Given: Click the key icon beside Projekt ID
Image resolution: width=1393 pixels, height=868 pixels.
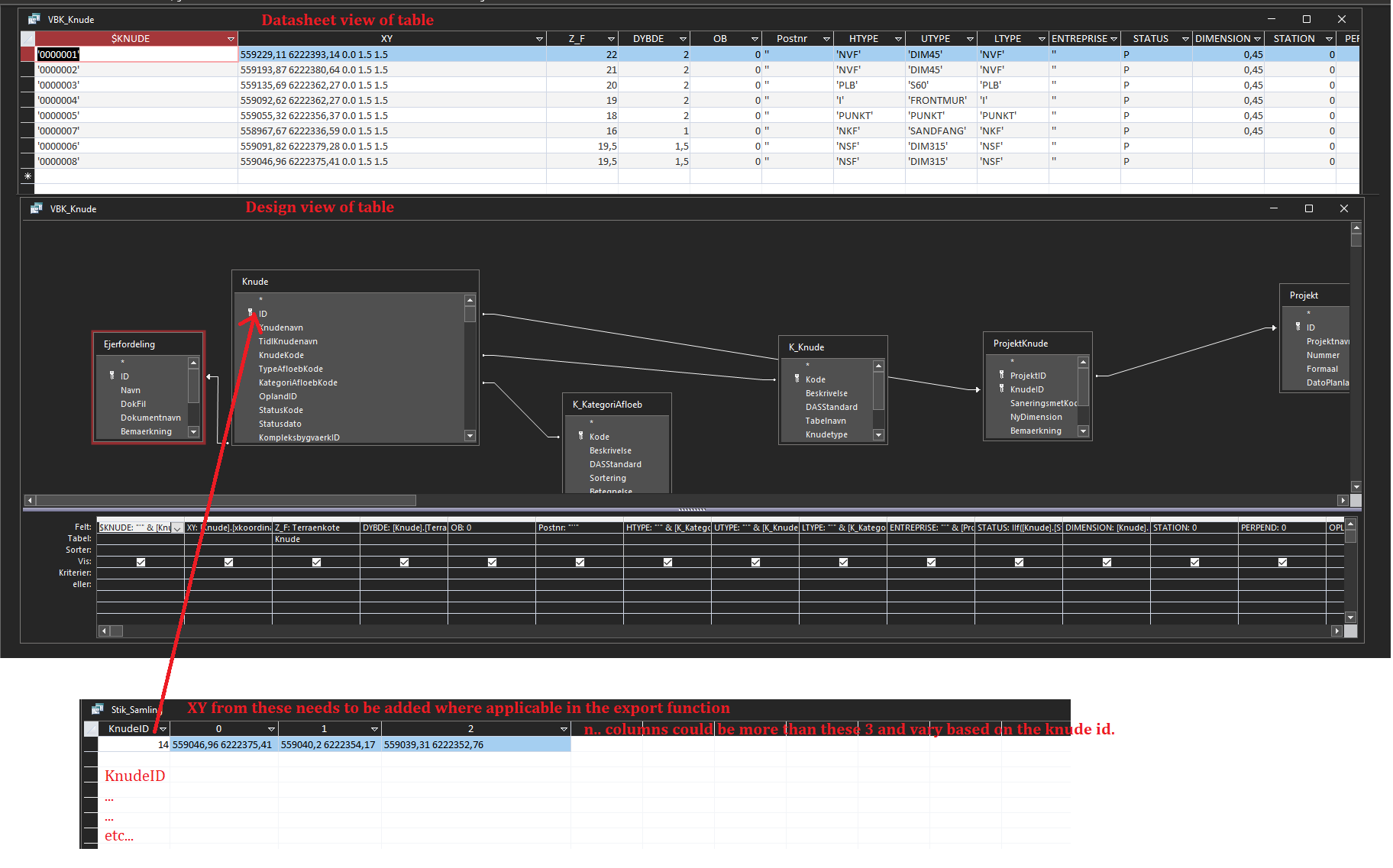Looking at the screenshot, I should (x=1298, y=327).
